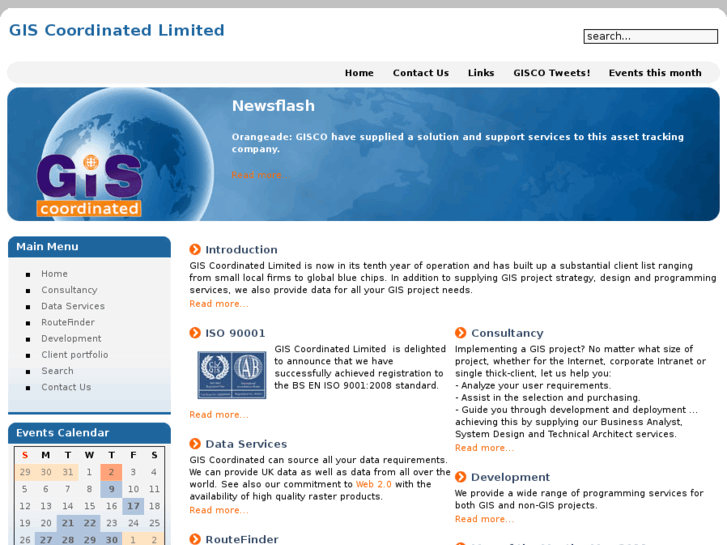
Task: Select day 30 in the calendar's bottom row
Action: (x=111, y=540)
